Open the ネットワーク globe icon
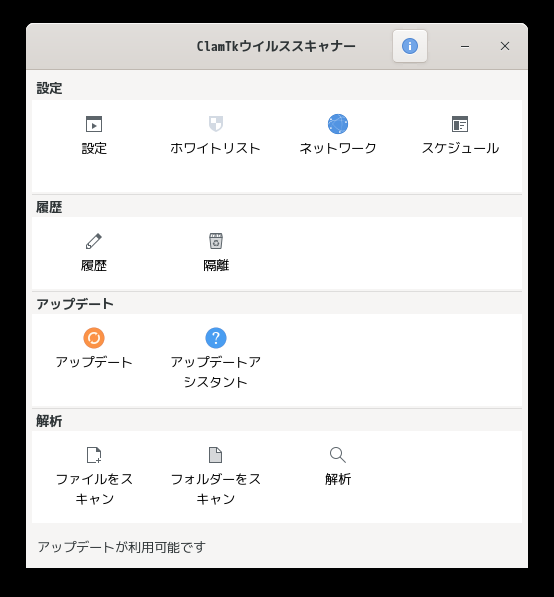 338,124
